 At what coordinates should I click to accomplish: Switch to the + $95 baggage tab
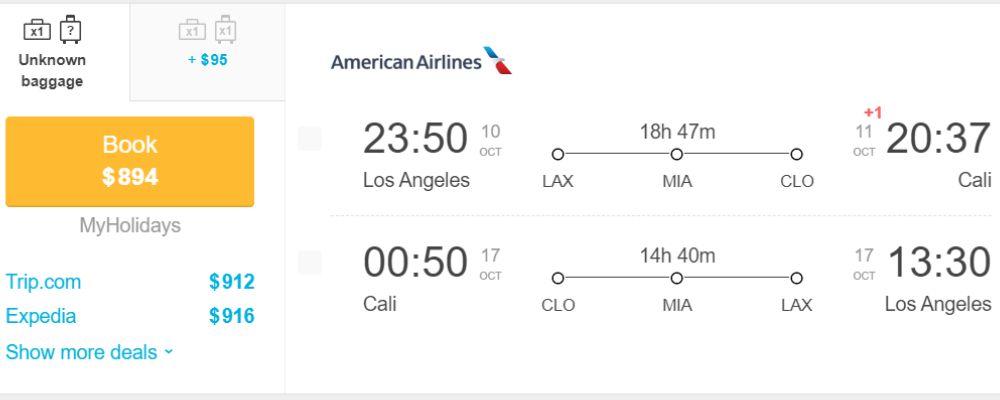207,52
